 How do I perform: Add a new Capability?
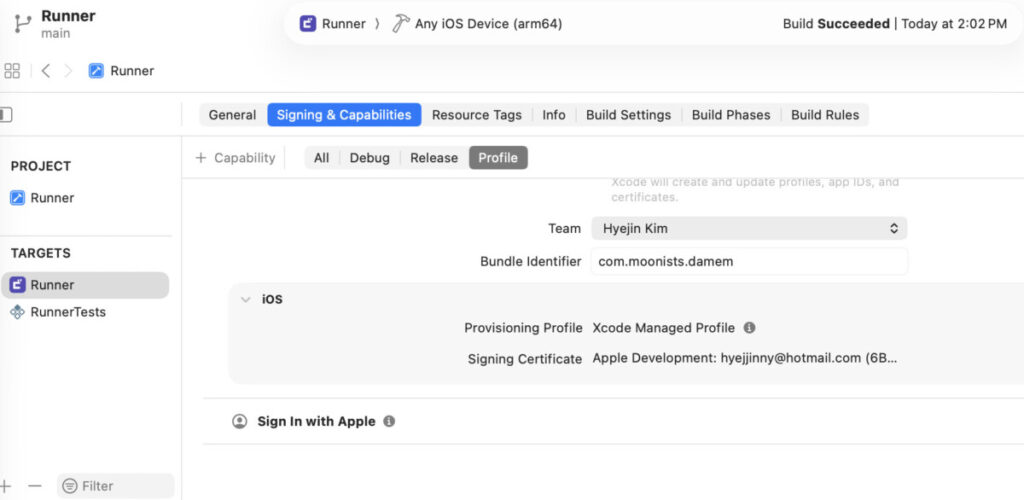[236, 158]
